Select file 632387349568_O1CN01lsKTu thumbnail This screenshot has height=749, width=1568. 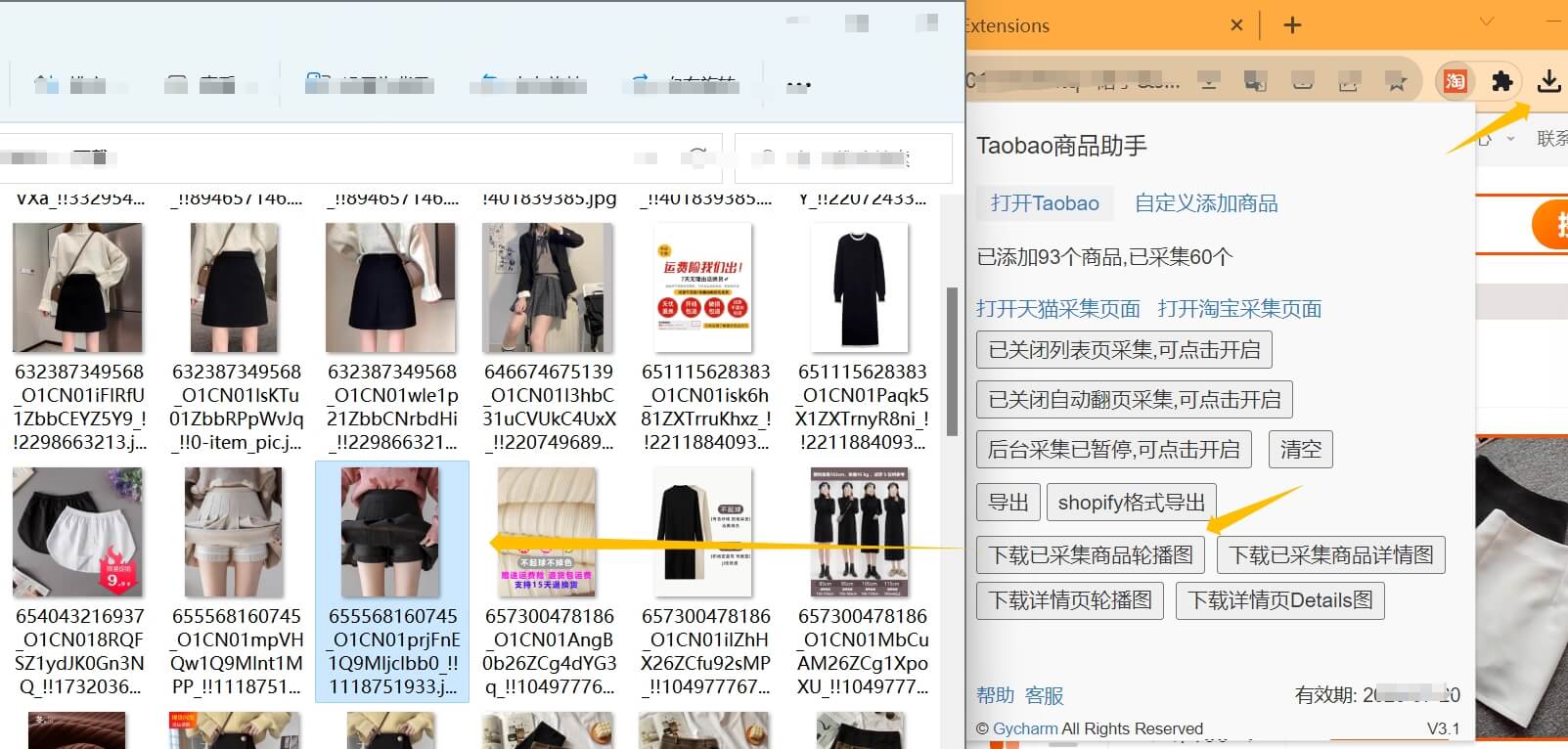pos(234,287)
